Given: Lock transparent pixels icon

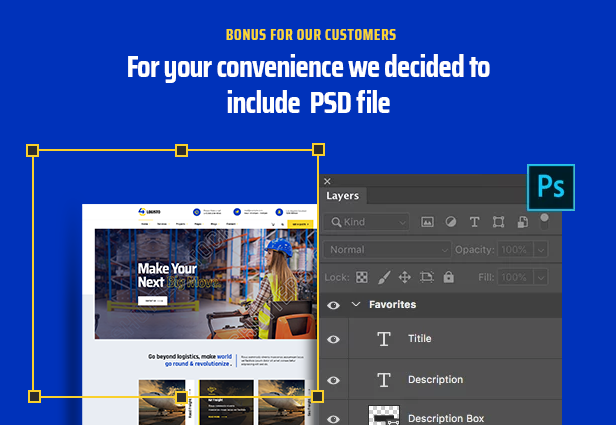Looking at the screenshot, I should tap(362, 277).
